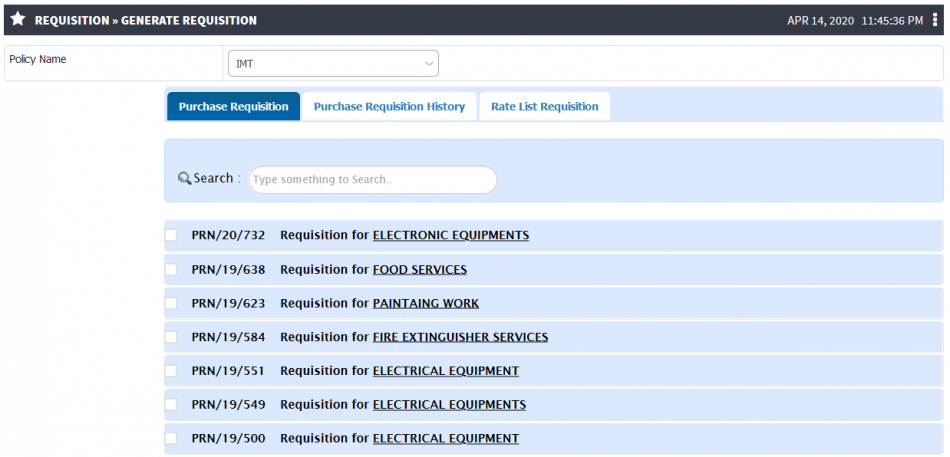
Task: Click the ELECTRICAL EQUIPMENTS link for PRN/19/549
Action: (450, 404)
